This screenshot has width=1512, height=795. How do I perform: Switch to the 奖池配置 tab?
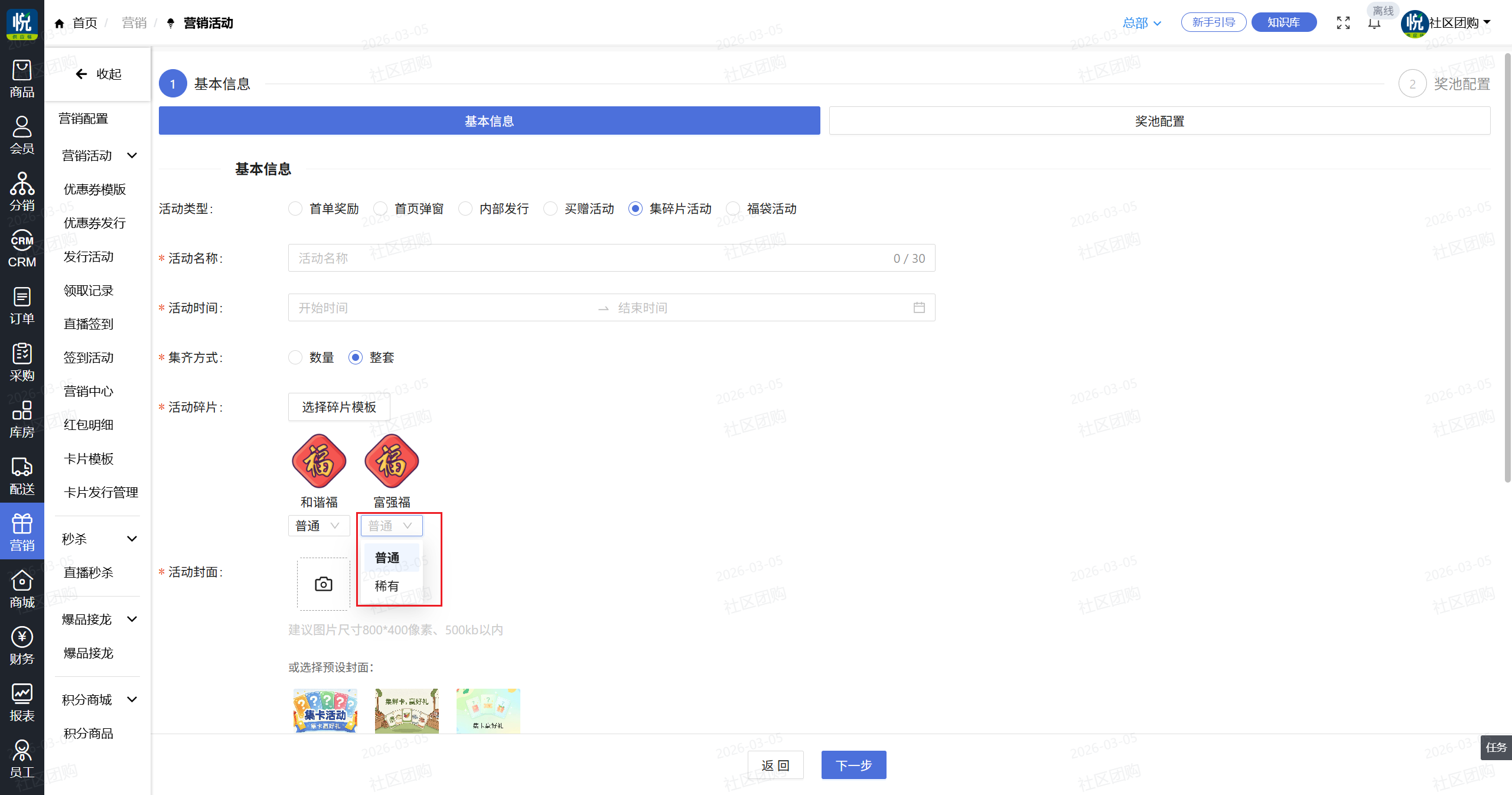click(1159, 121)
